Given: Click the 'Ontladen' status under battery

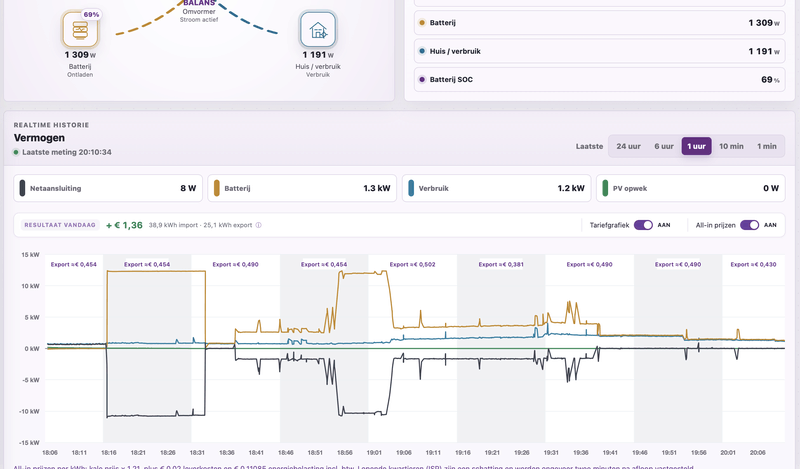Looking at the screenshot, I should 80,75.
